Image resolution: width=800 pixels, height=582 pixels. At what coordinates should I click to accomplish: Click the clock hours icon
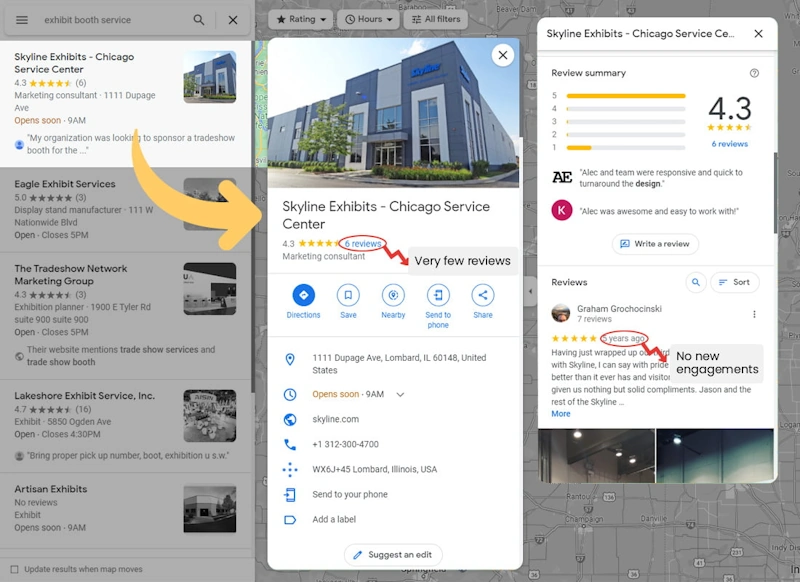(290, 394)
